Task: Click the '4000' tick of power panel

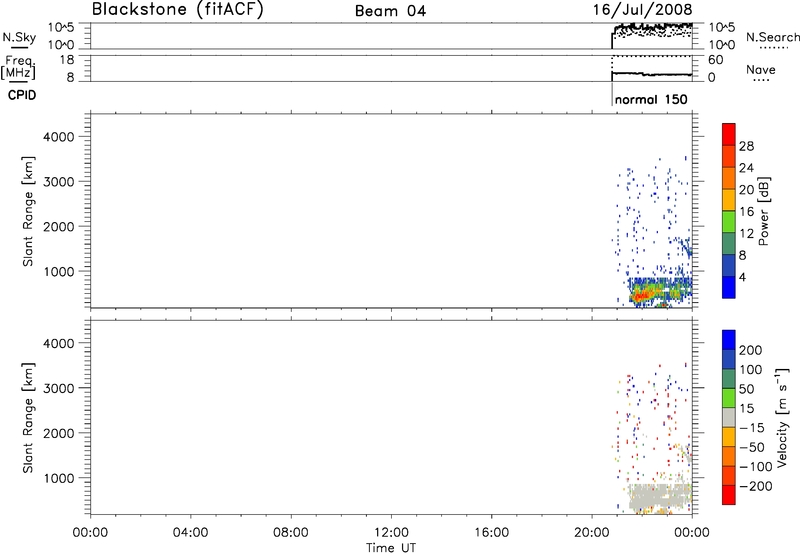Action: [x=59, y=137]
